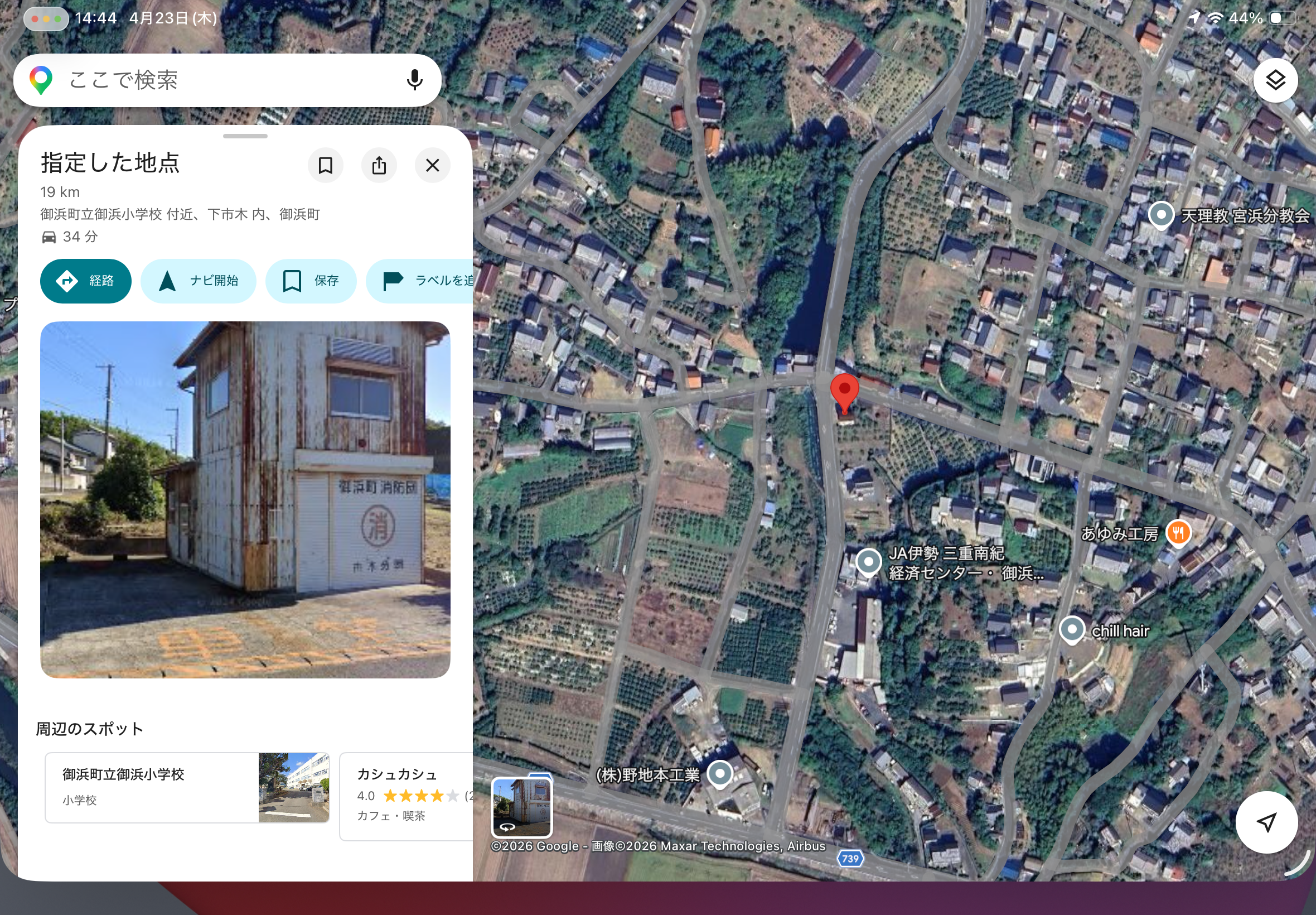
Task: Select the あゆみ工房 restaurant marker
Action: click(x=1178, y=533)
